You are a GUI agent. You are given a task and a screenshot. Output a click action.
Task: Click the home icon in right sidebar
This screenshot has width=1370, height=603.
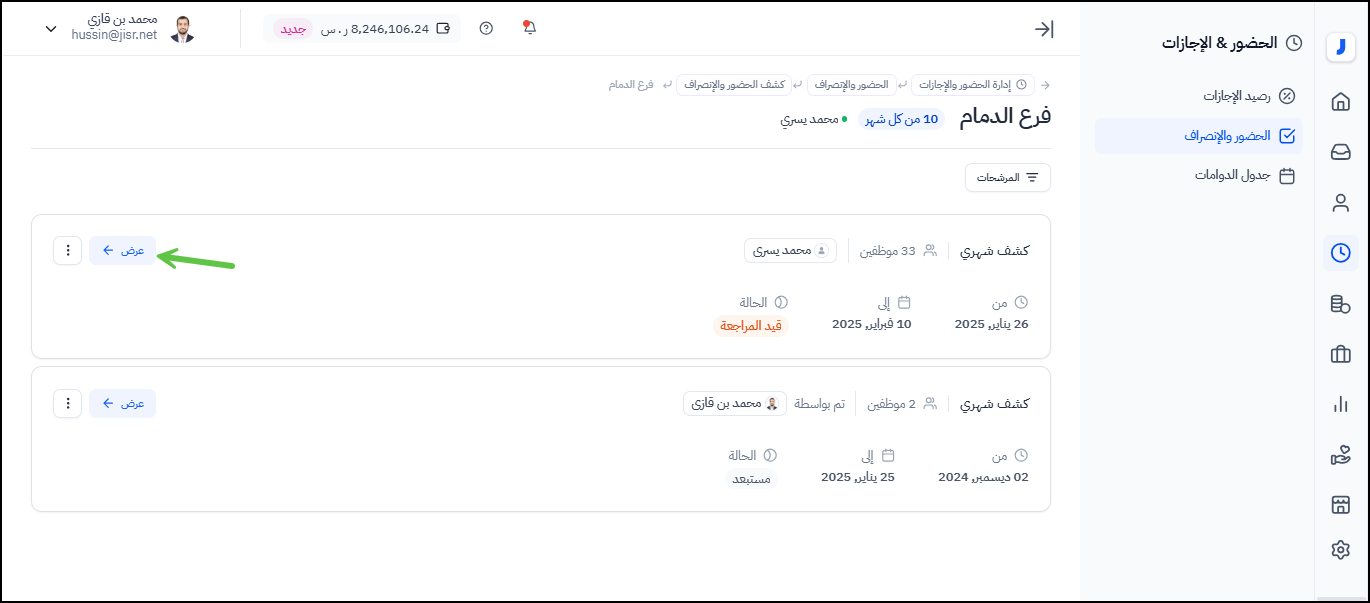point(1340,101)
